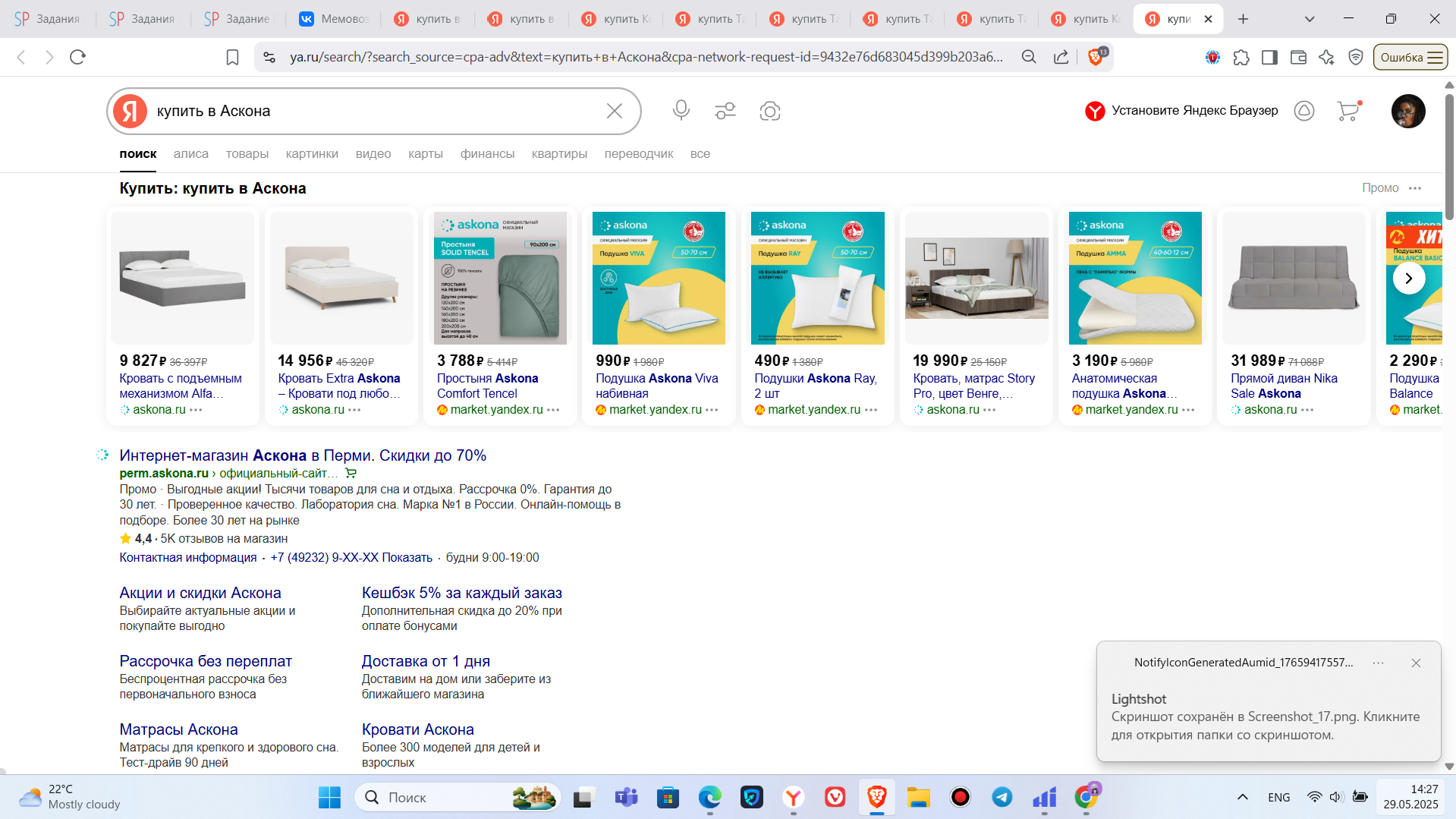Start voice search with the microphone icon
1456x819 pixels.
point(681,111)
